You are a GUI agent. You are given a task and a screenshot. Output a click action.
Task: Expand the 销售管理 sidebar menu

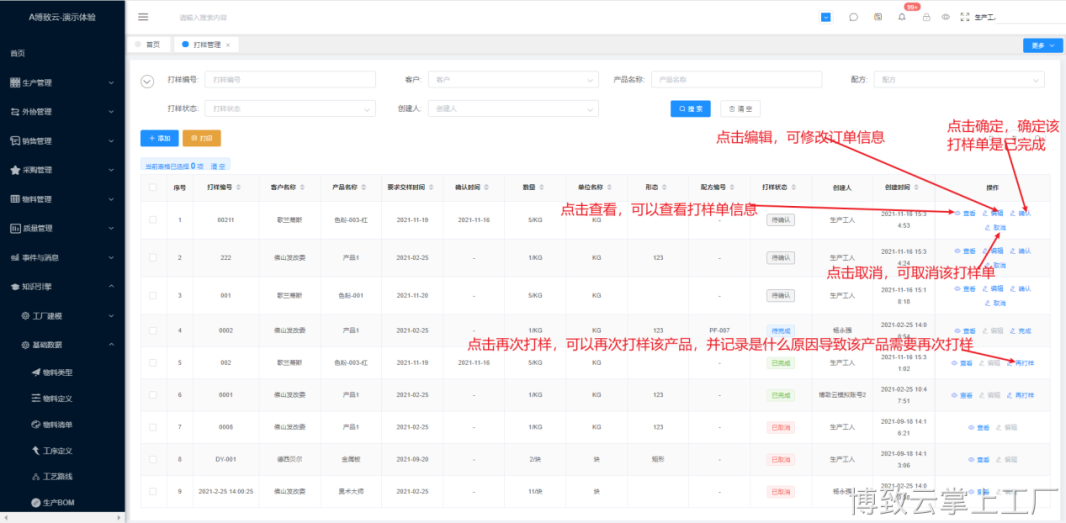(63, 141)
